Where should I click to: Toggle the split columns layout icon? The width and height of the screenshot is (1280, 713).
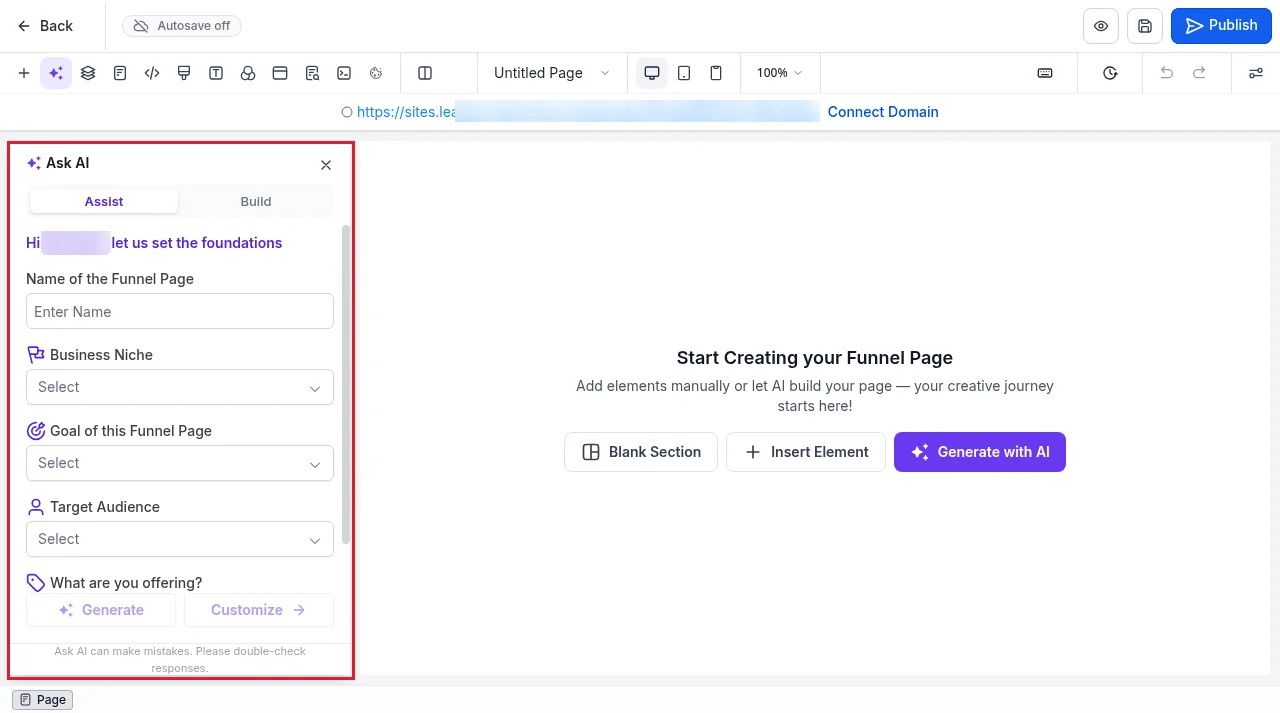click(x=425, y=73)
